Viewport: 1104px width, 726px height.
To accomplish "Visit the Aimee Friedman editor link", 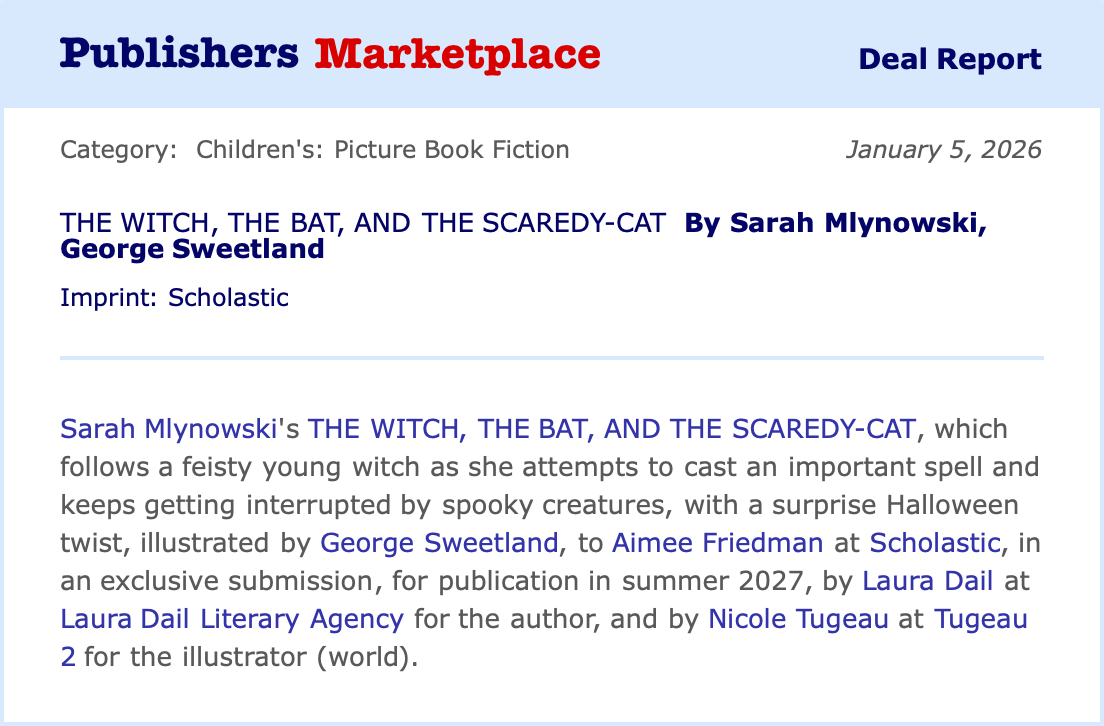I will 717,543.
